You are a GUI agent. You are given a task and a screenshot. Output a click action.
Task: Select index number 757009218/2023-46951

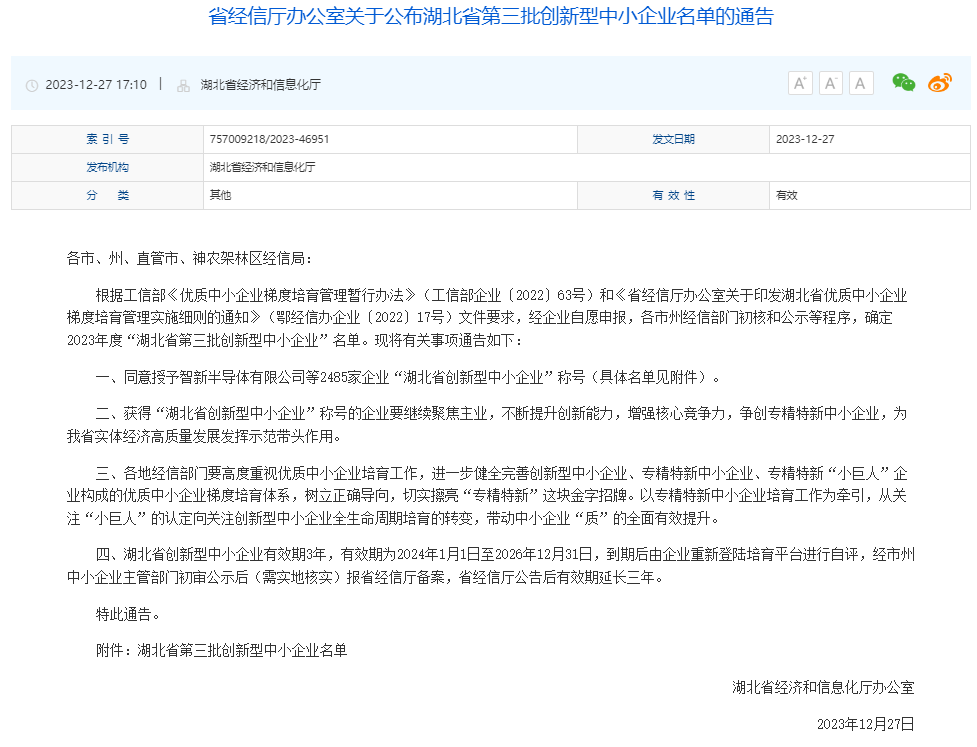[x=269, y=139]
